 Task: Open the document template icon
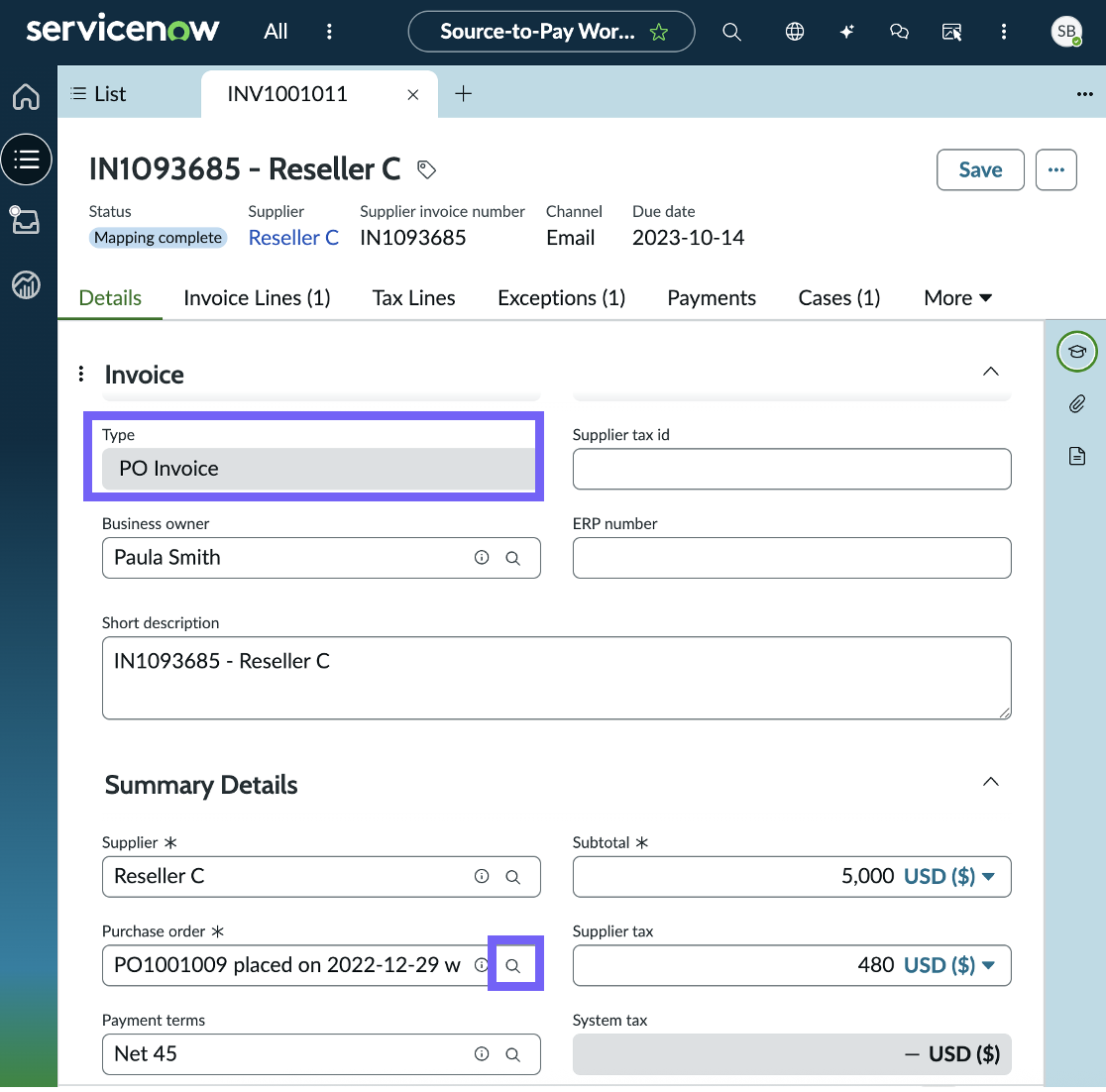1076,456
